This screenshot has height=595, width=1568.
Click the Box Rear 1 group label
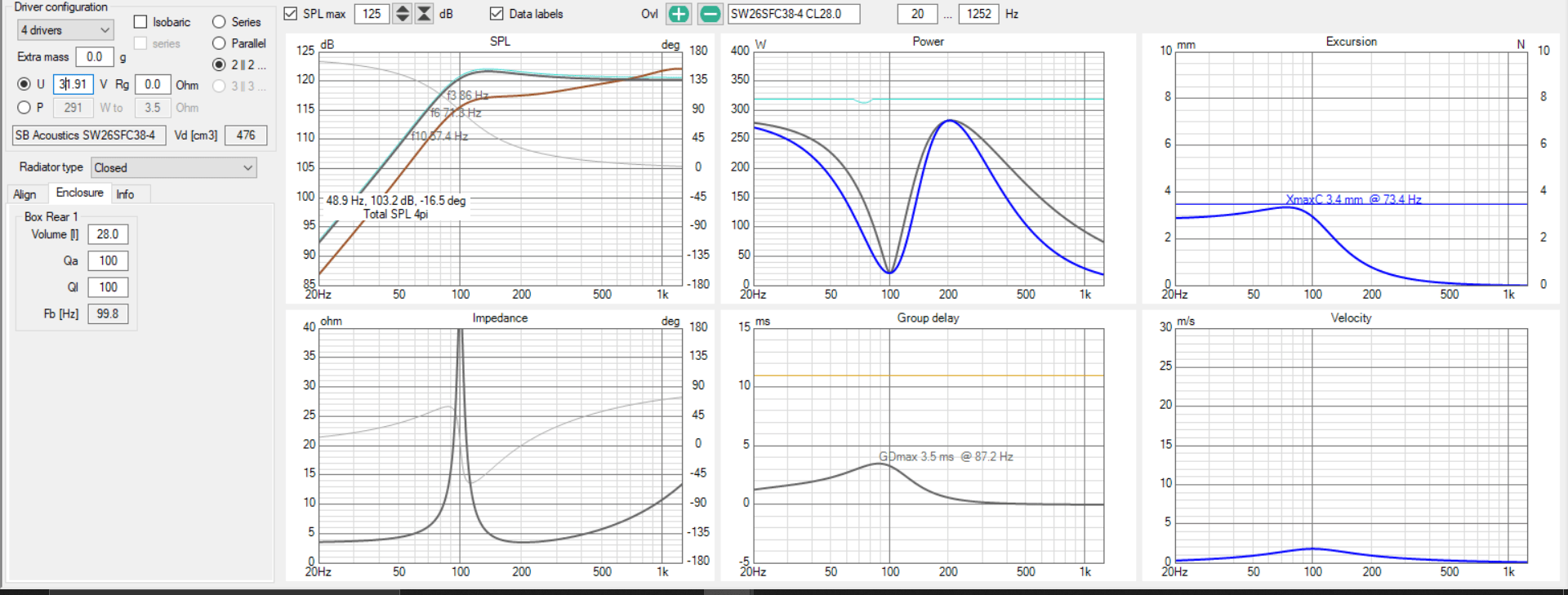(x=51, y=217)
